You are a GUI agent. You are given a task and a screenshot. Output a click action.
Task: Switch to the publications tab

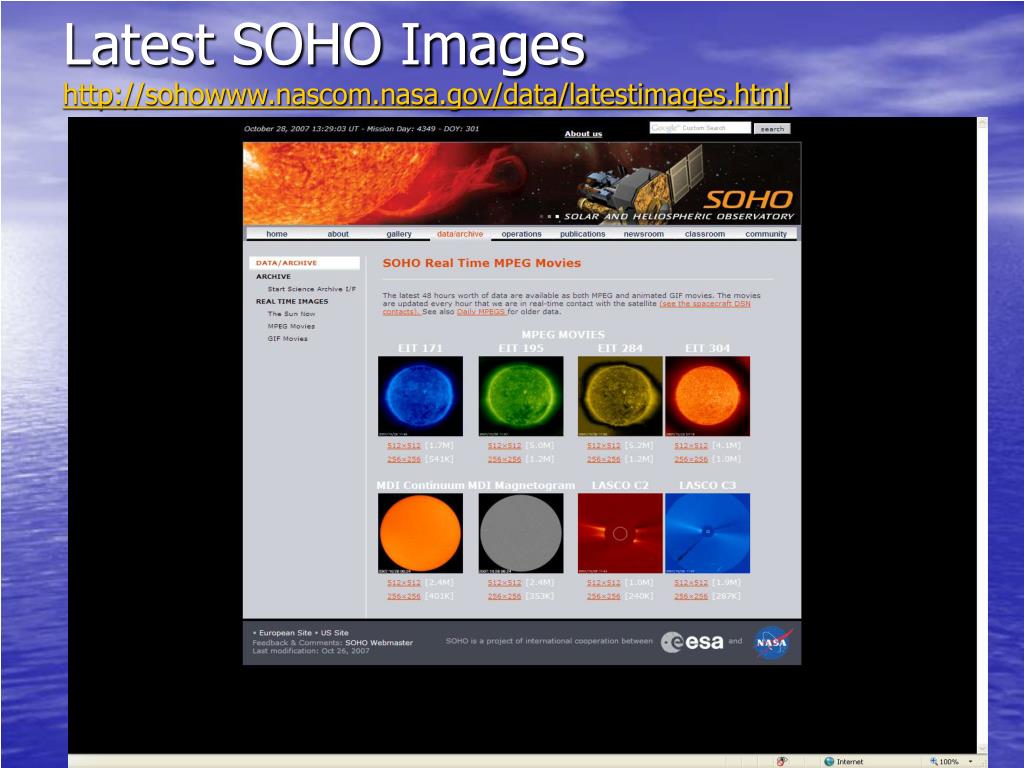click(x=583, y=234)
